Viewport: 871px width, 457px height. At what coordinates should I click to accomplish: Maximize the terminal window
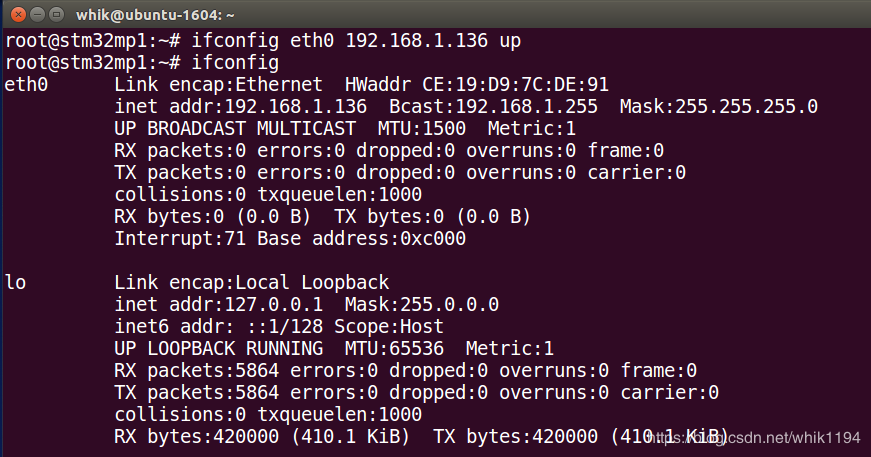coord(54,15)
